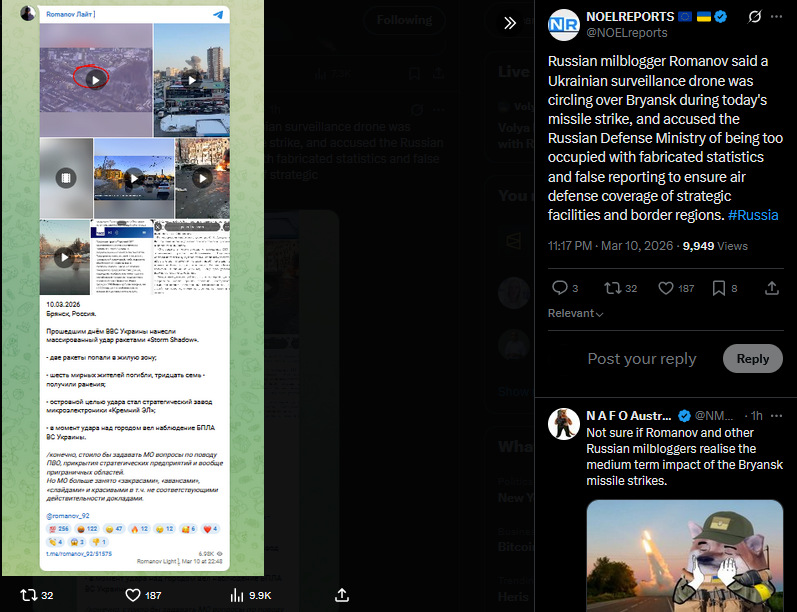797x612 pixels.
Task: Click the verified badge next to NOELREPORTS
Action: (720, 17)
